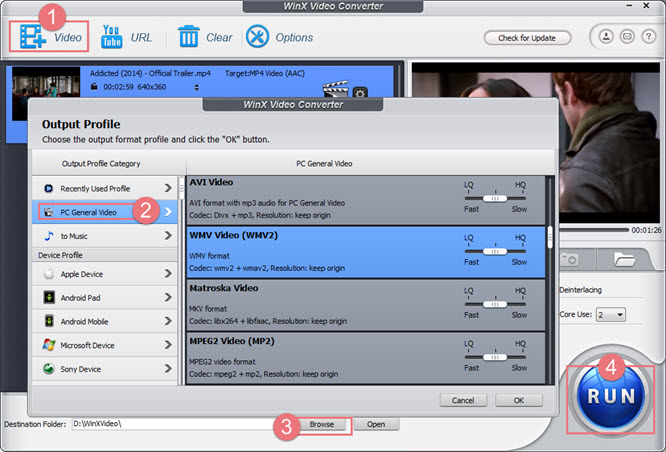
Task: Expand Android Pad arrow
Action: click(168, 297)
